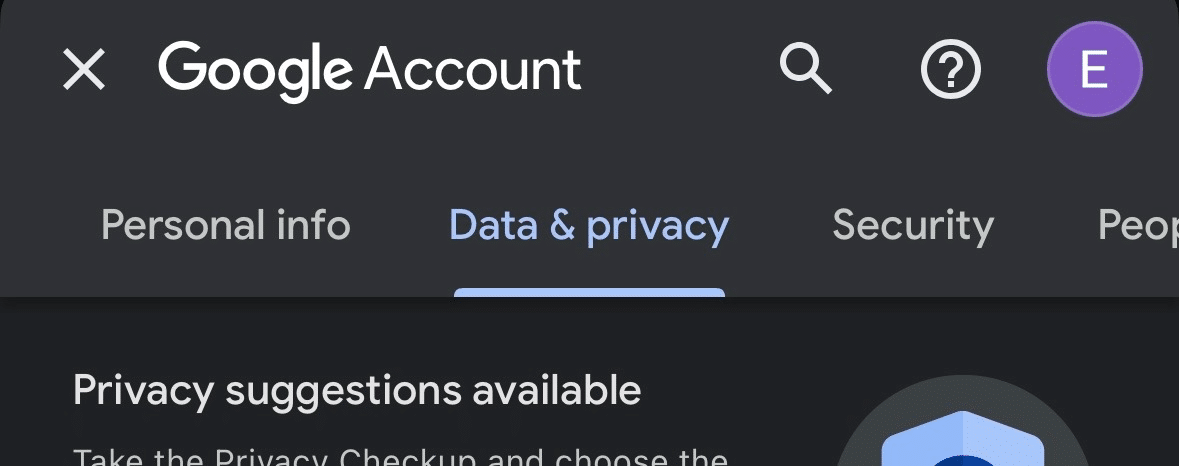1179x466 pixels.
Task: Tap the gray circle behind the shield
Action: 962,421
